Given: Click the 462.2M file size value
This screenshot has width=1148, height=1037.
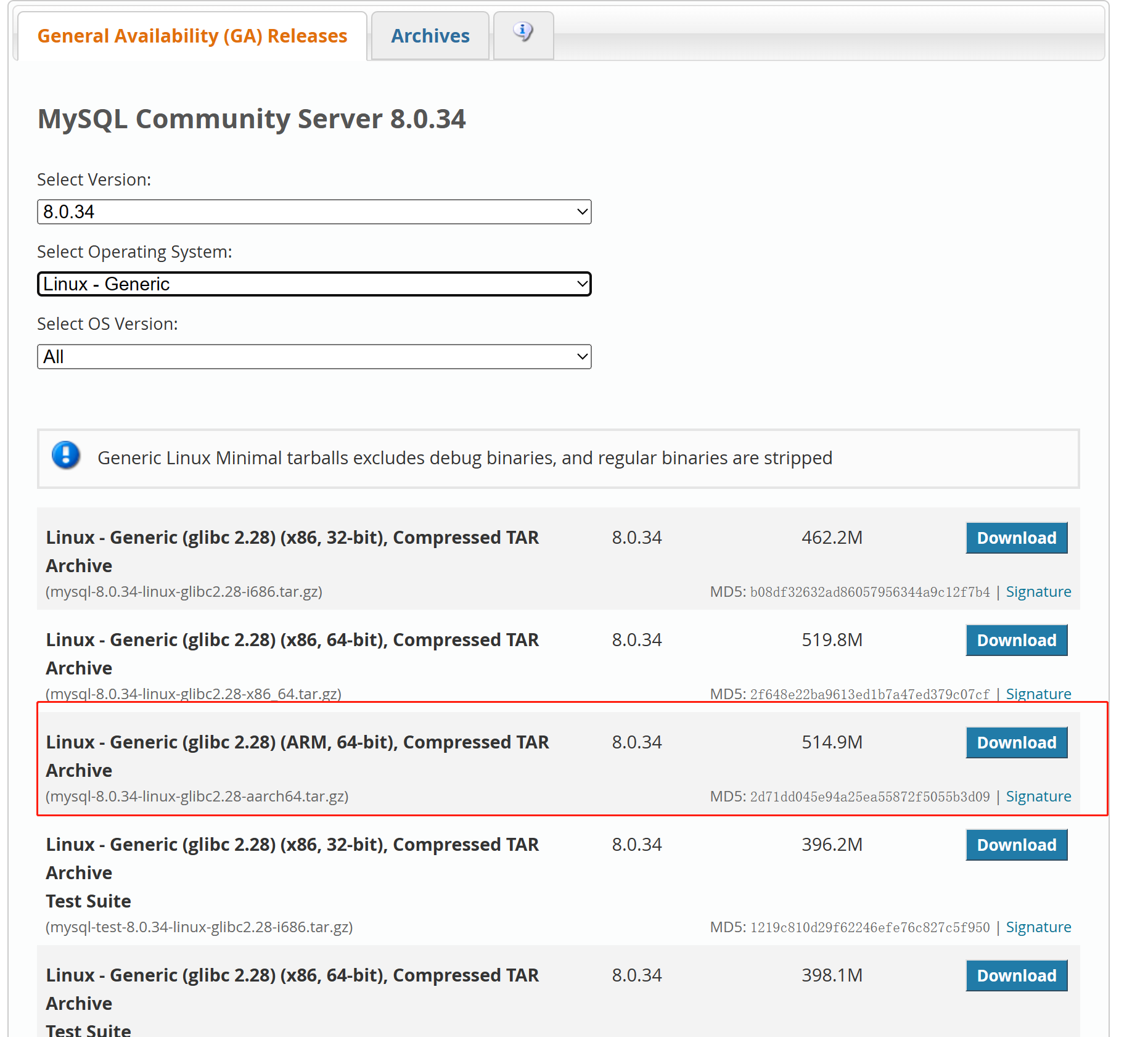Looking at the screenshot, I should 832,538.
